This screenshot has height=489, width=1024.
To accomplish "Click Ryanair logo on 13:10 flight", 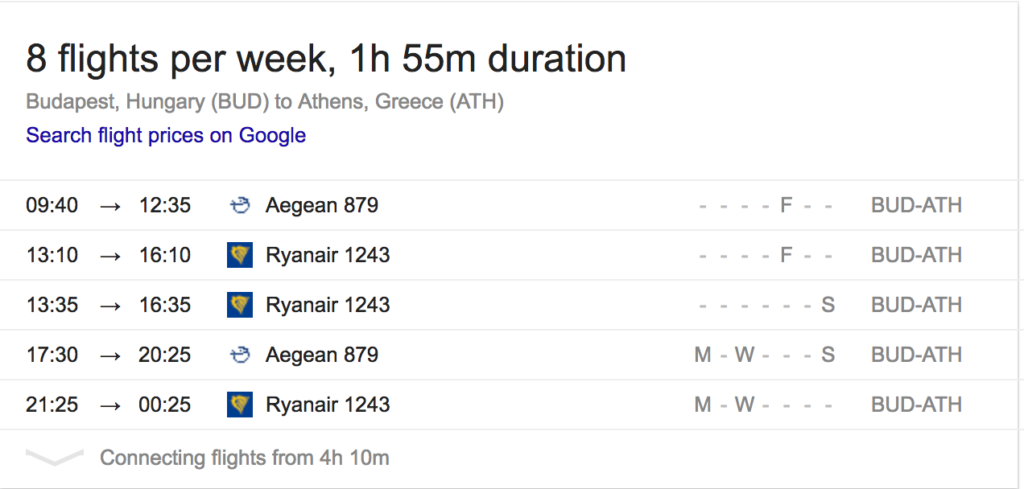I will [x=240, y=255].
